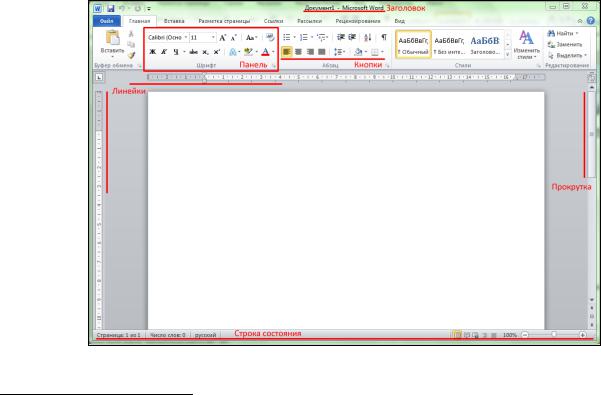Click the Выделить button
Image resolution: width=601 pixels, height=395 pixels.
coord(567,56)
